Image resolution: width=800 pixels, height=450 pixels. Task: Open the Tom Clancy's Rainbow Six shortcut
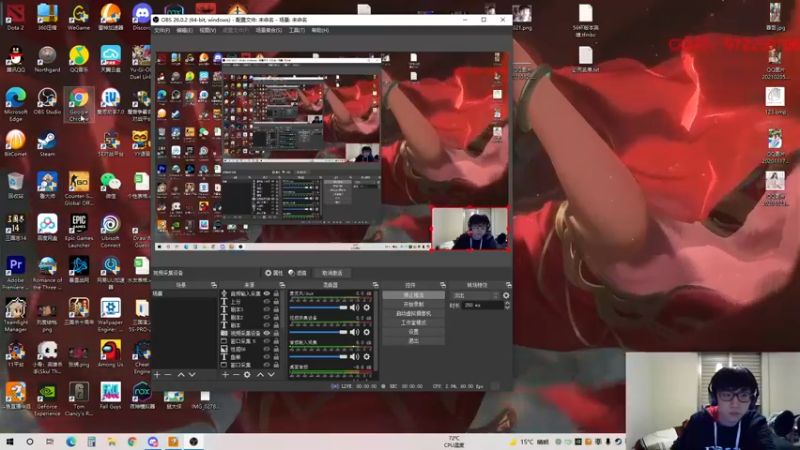[x=79, y=399]
